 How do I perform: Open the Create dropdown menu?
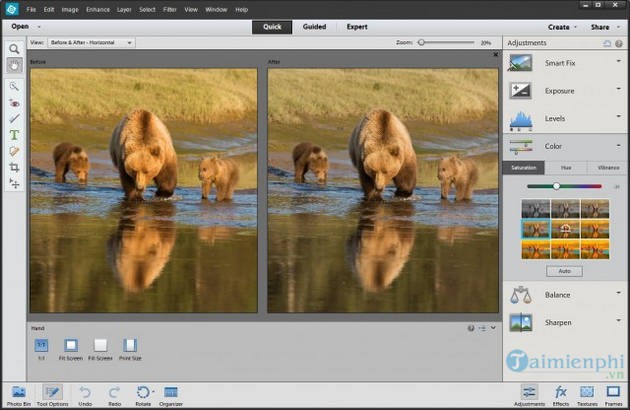click(562, 27)
